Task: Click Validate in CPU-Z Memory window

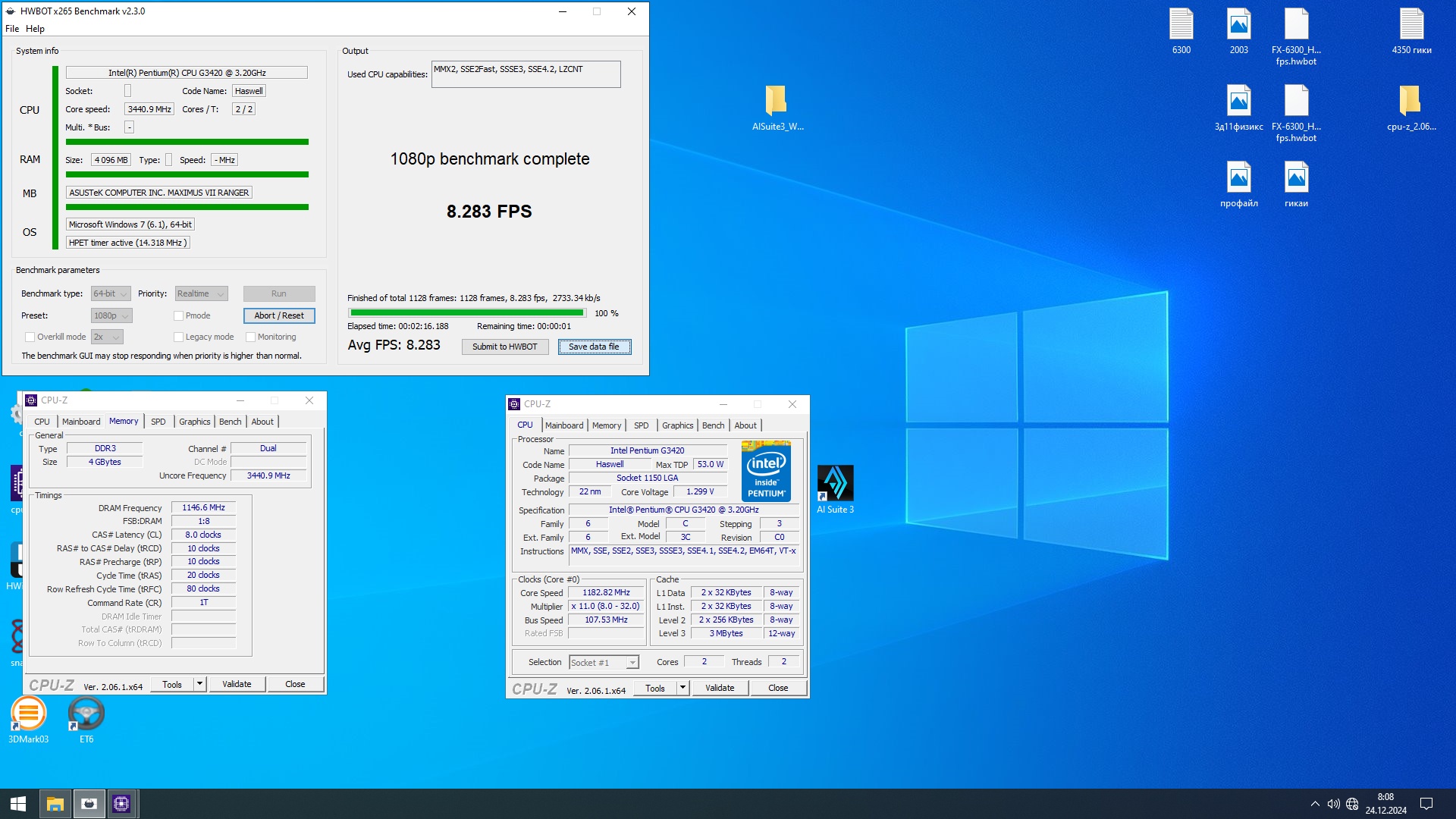Action: point(237,684)
